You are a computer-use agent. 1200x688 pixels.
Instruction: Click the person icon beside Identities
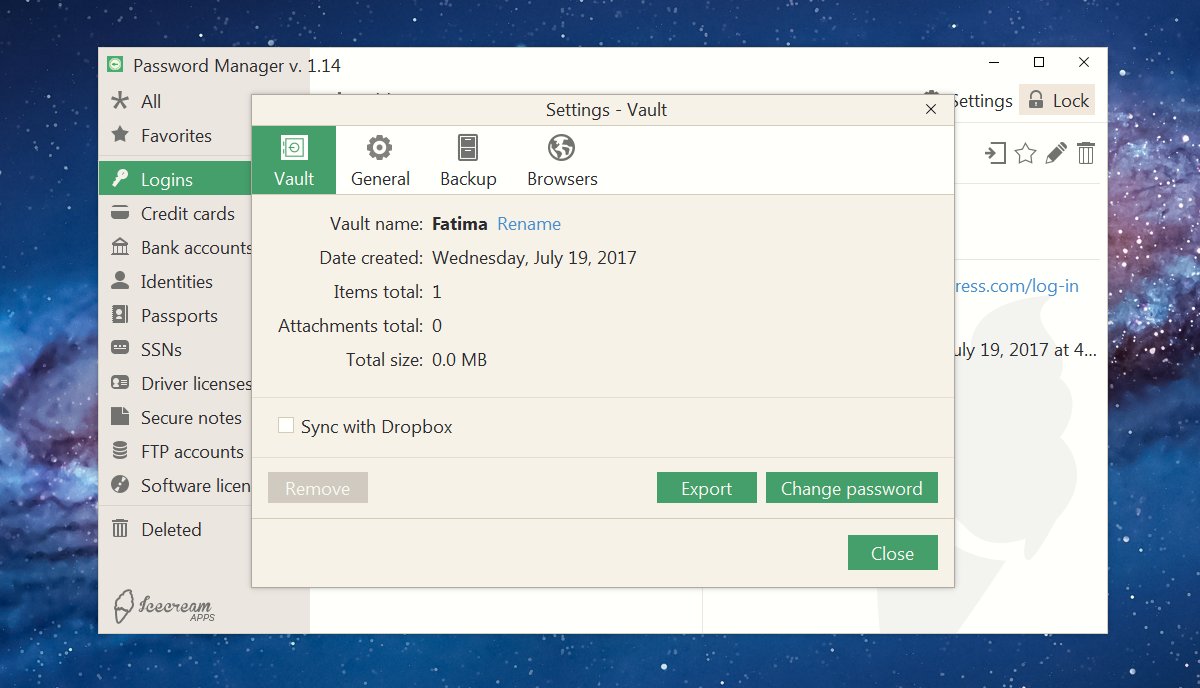120,280
